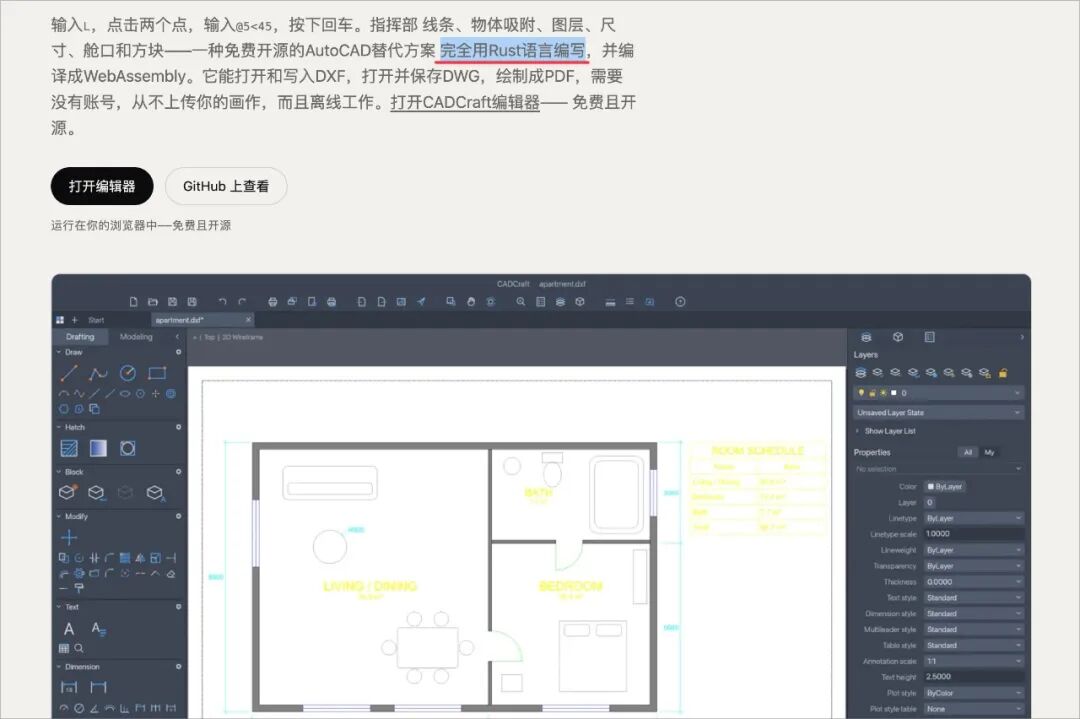Collapse the Block section

tap(59, 472)
